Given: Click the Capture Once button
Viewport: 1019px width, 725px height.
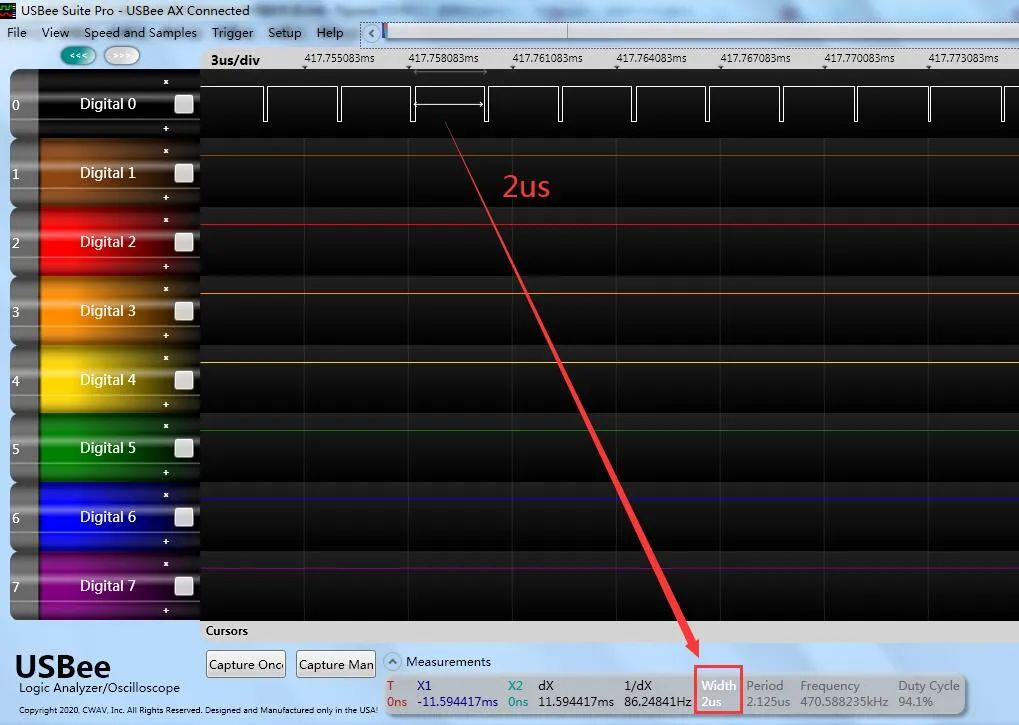Looking at the screenshot, I should pyautogui.click(x=246, y=664).
